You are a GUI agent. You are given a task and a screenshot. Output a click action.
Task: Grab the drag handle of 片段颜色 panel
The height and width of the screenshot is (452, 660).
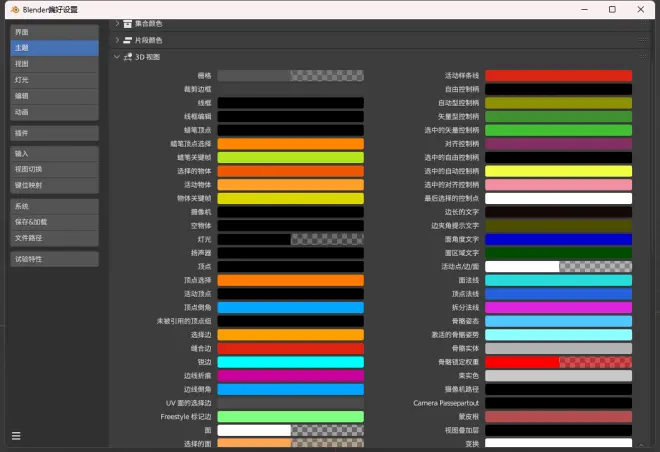point(642,40)
